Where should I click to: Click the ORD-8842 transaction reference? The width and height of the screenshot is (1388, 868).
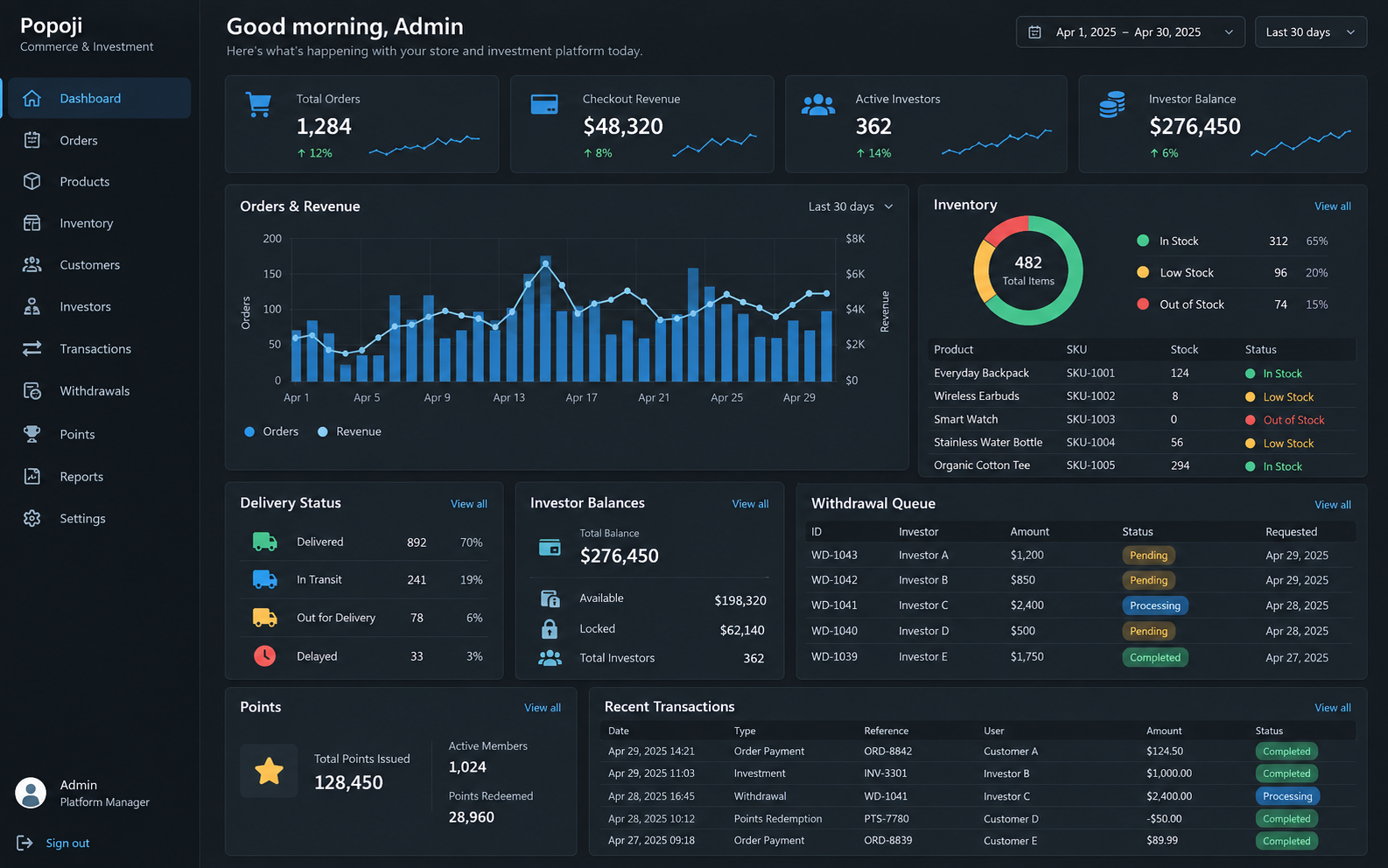[887, 751]
